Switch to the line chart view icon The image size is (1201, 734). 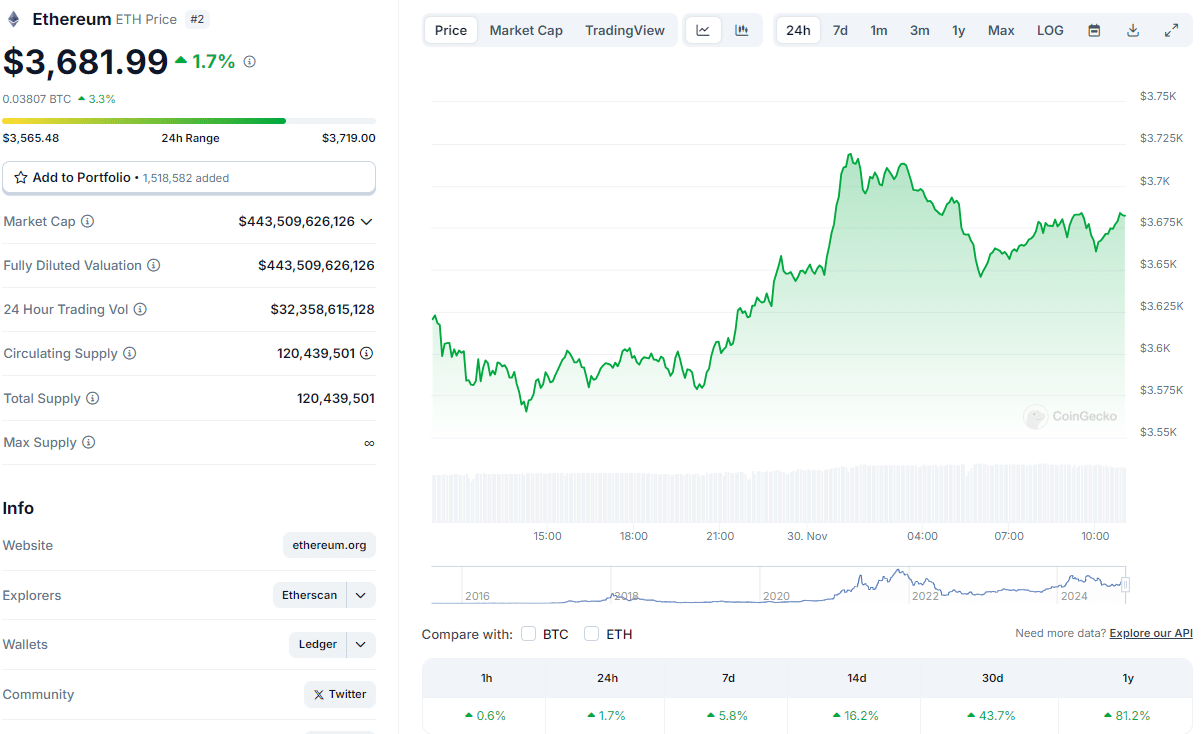[x=703, y=30]
